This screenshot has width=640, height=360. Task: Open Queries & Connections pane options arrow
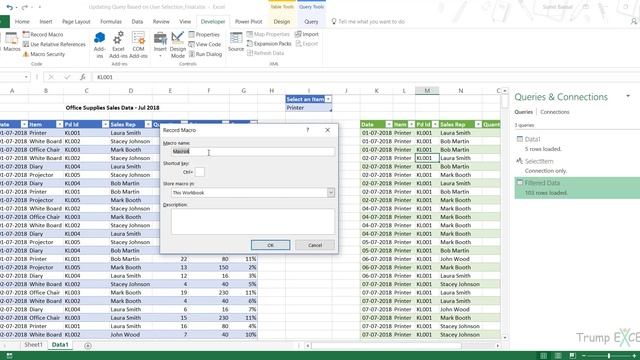pyautogui.click(x=628, y=96)
